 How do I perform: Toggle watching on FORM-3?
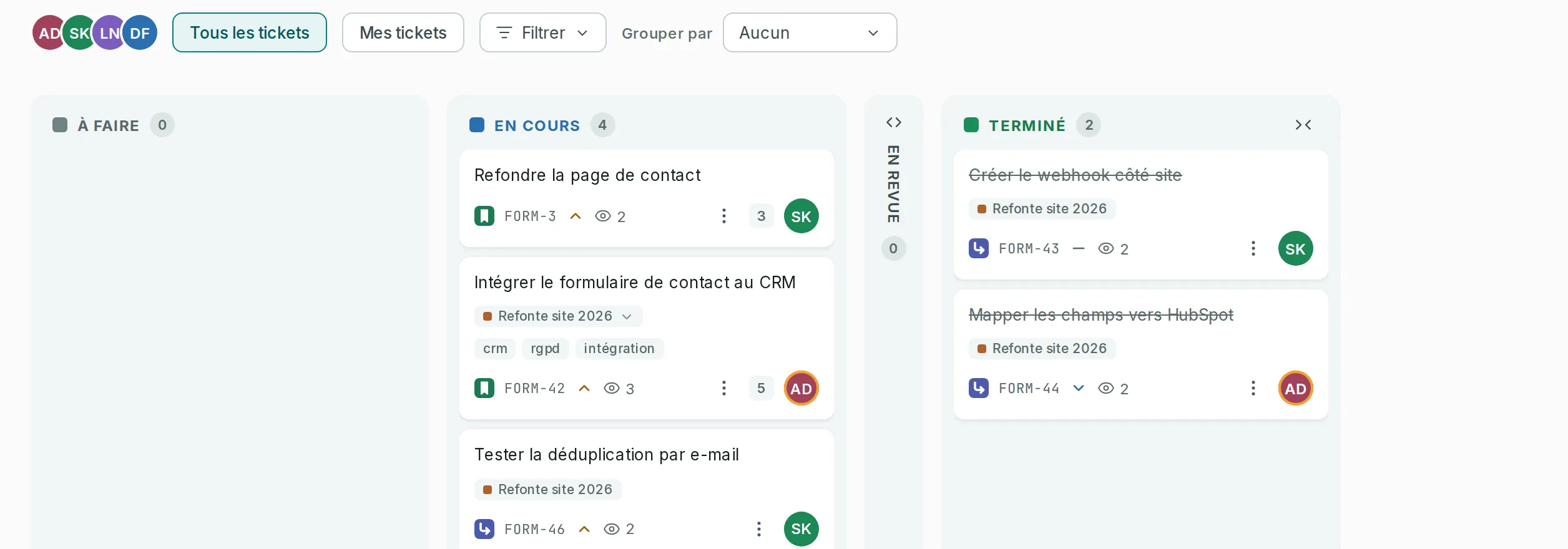click(610, 216)
